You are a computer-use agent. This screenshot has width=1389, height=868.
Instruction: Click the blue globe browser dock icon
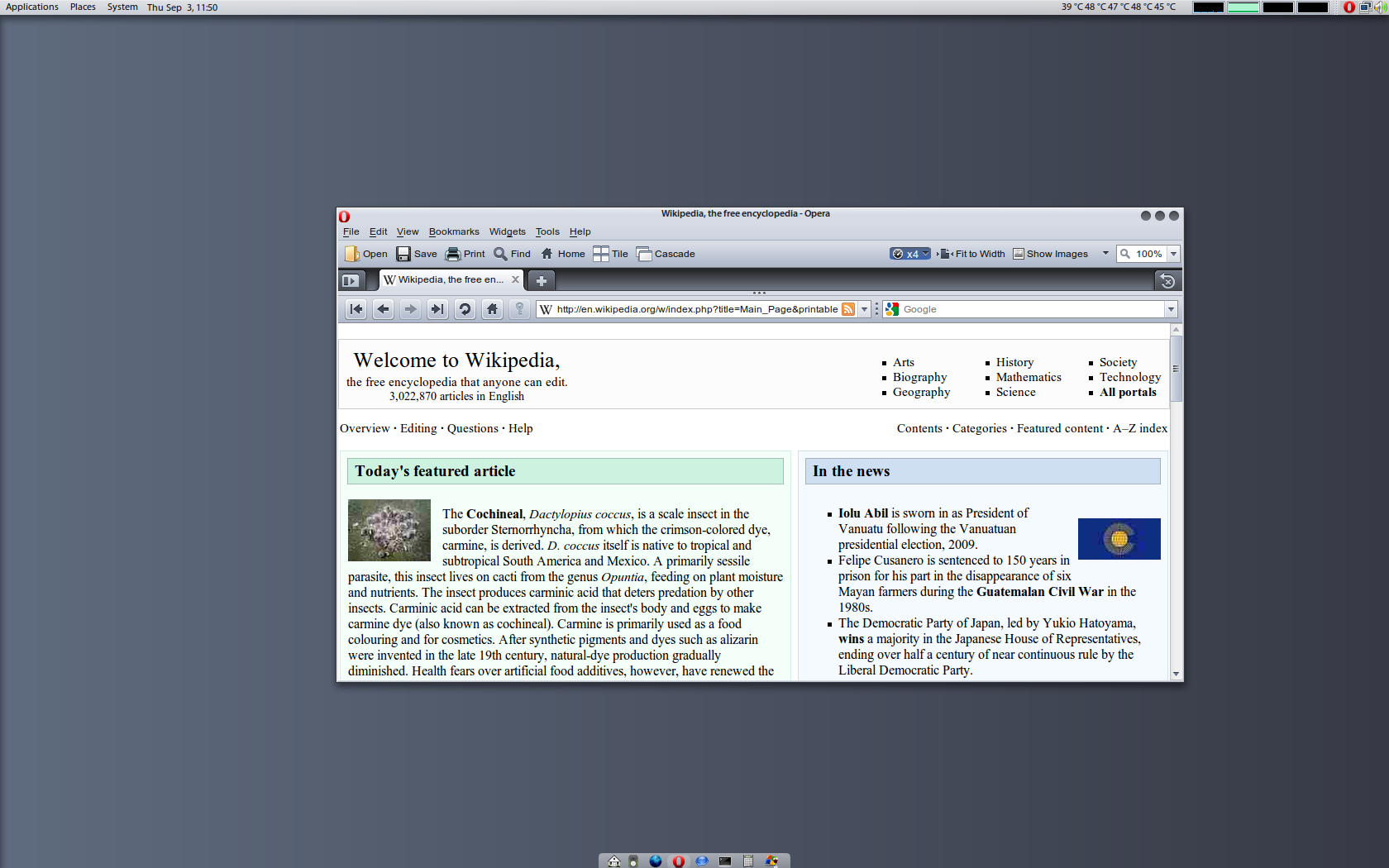click(x=656, y=861)
